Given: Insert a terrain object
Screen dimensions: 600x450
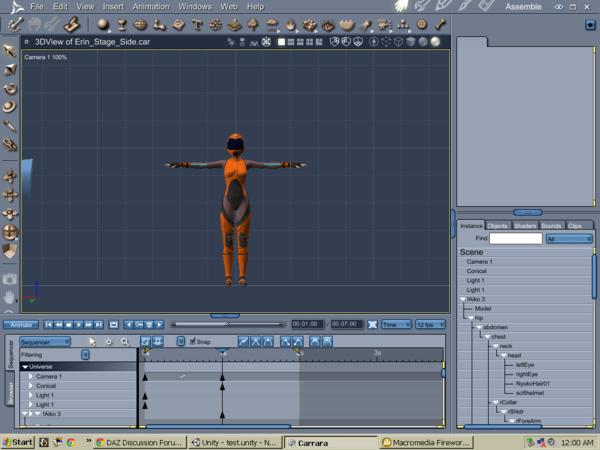Looking at the screenshot, I should click(234, 25).
